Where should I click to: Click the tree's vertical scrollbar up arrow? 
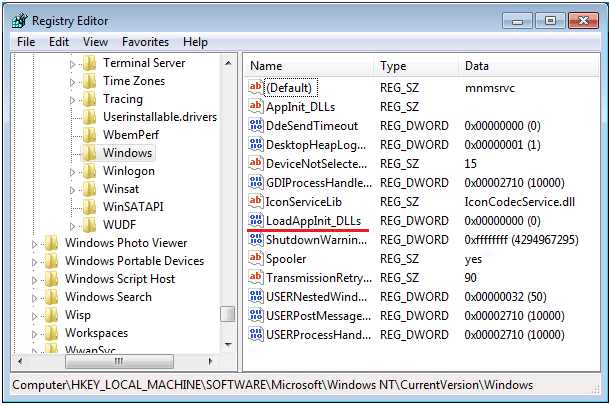click(x=228, y=63)
